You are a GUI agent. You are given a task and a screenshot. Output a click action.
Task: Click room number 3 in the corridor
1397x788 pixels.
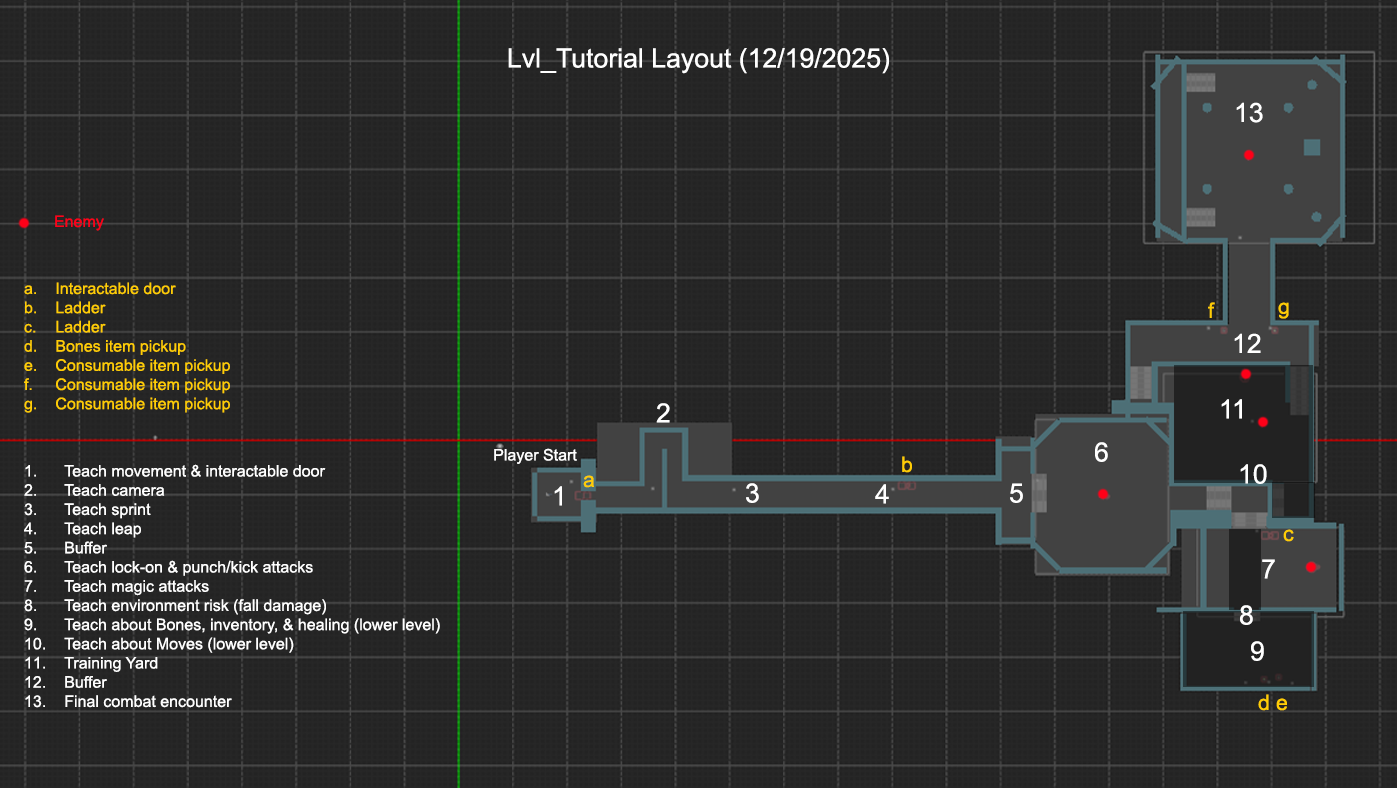pyautogui.click(x=752, y=493)
